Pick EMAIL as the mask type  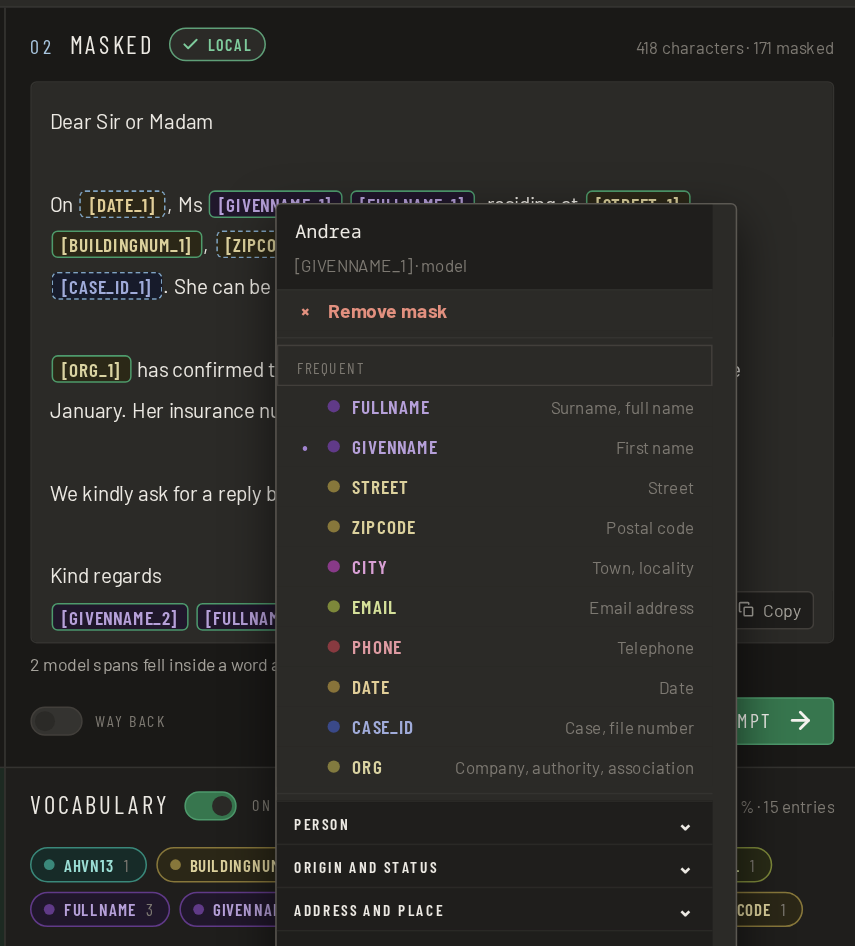[494, 608]
